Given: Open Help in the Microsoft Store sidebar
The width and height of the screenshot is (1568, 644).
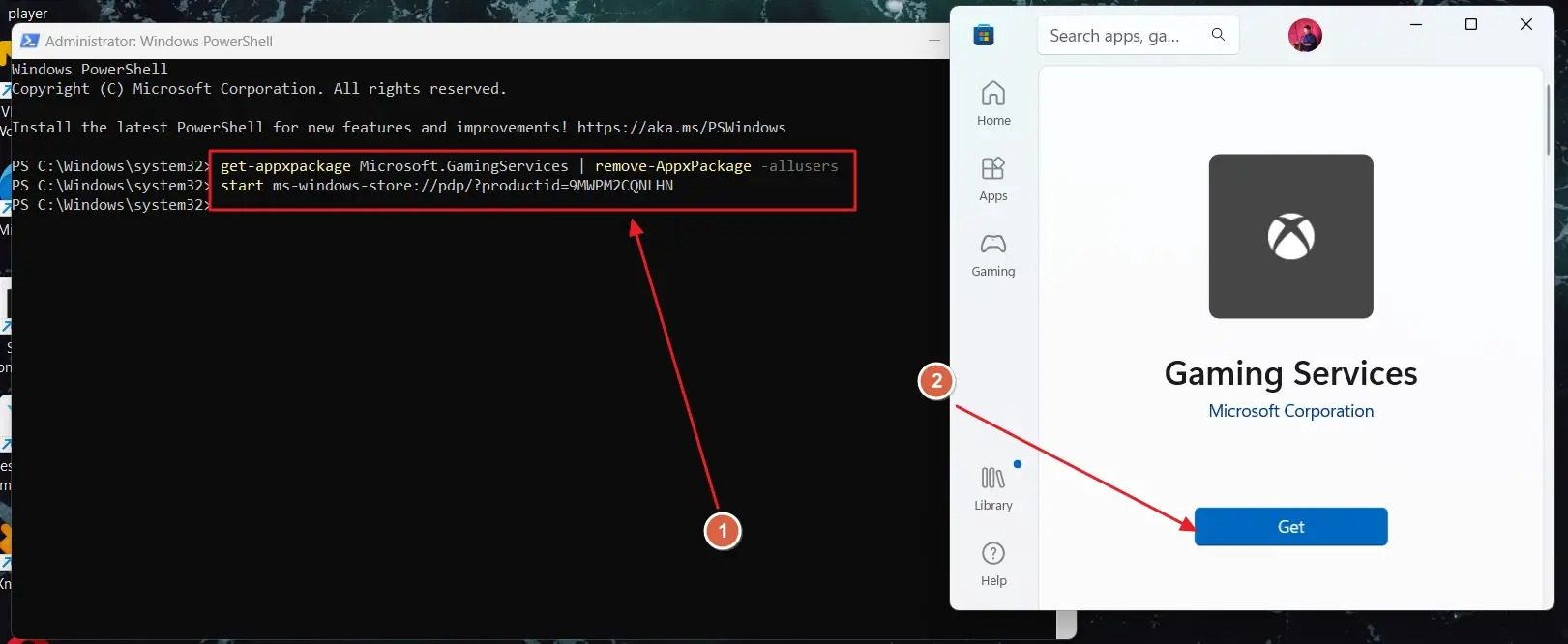Looking at the screenshot, I should click(x=993, y=564).
